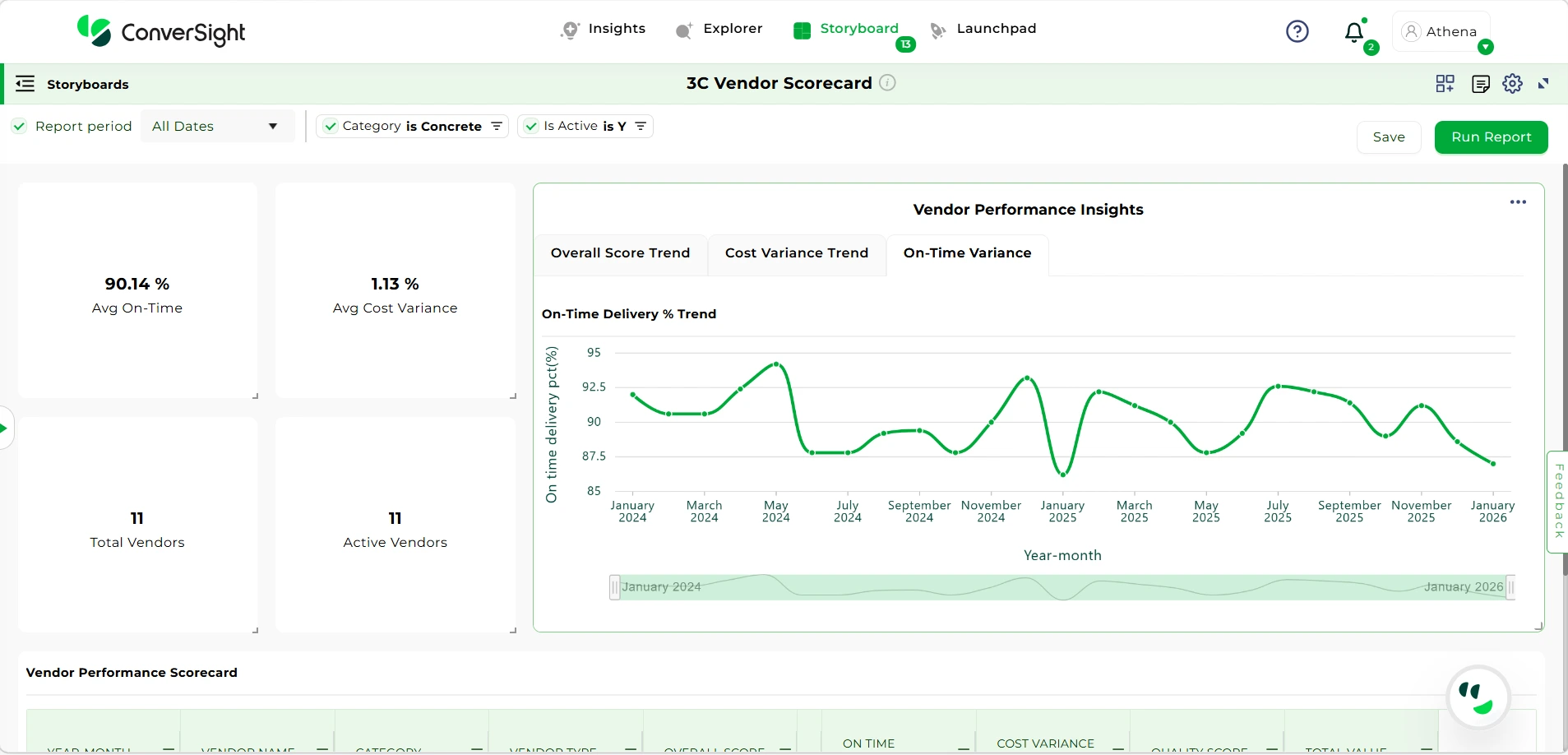Uncheck the Category is Concrete filter
1568x755 pixels.
[331, 126]
